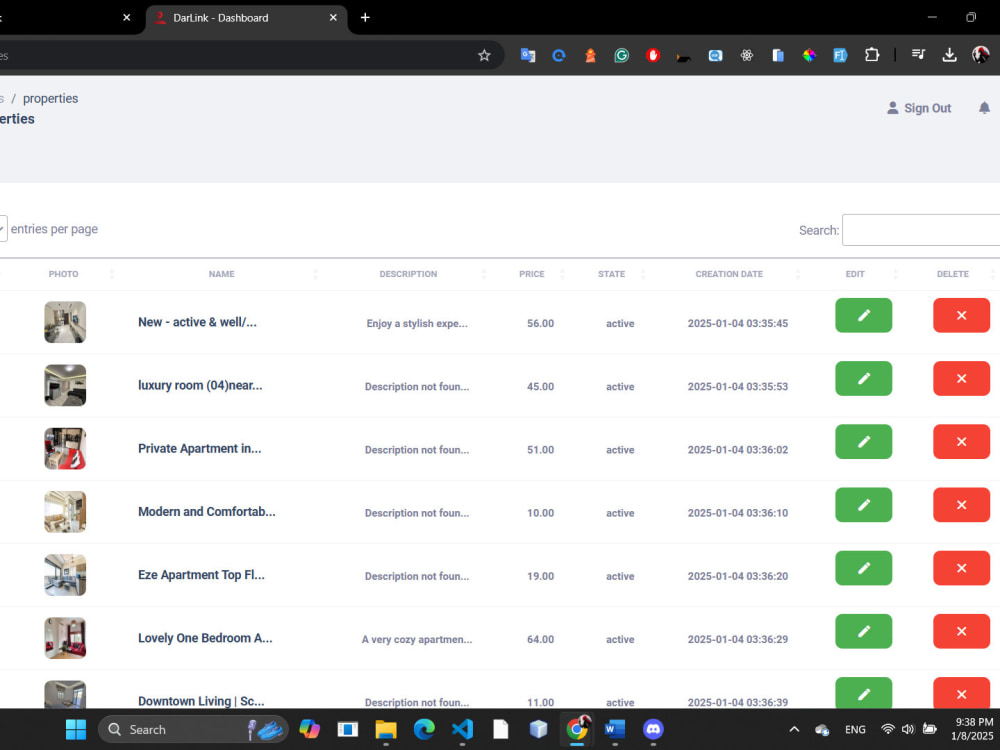
Task: Open photo of 'Modern and Comfortab...'
Action: coord(65,511)
